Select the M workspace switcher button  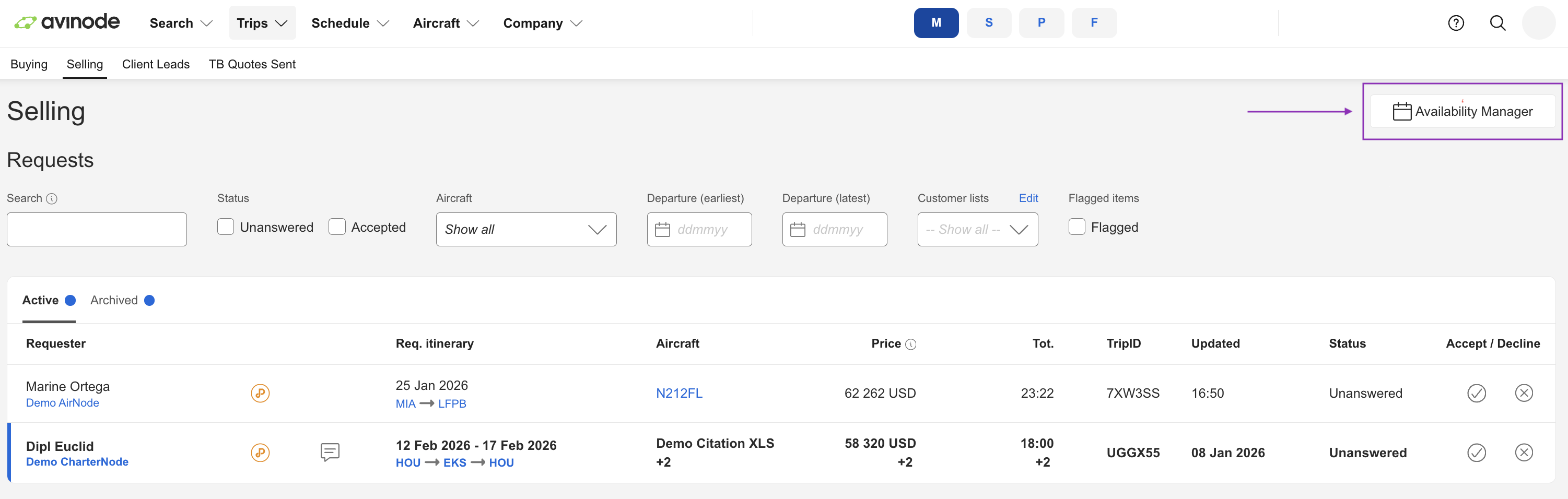pyautogui.click(x=936, y=22)
